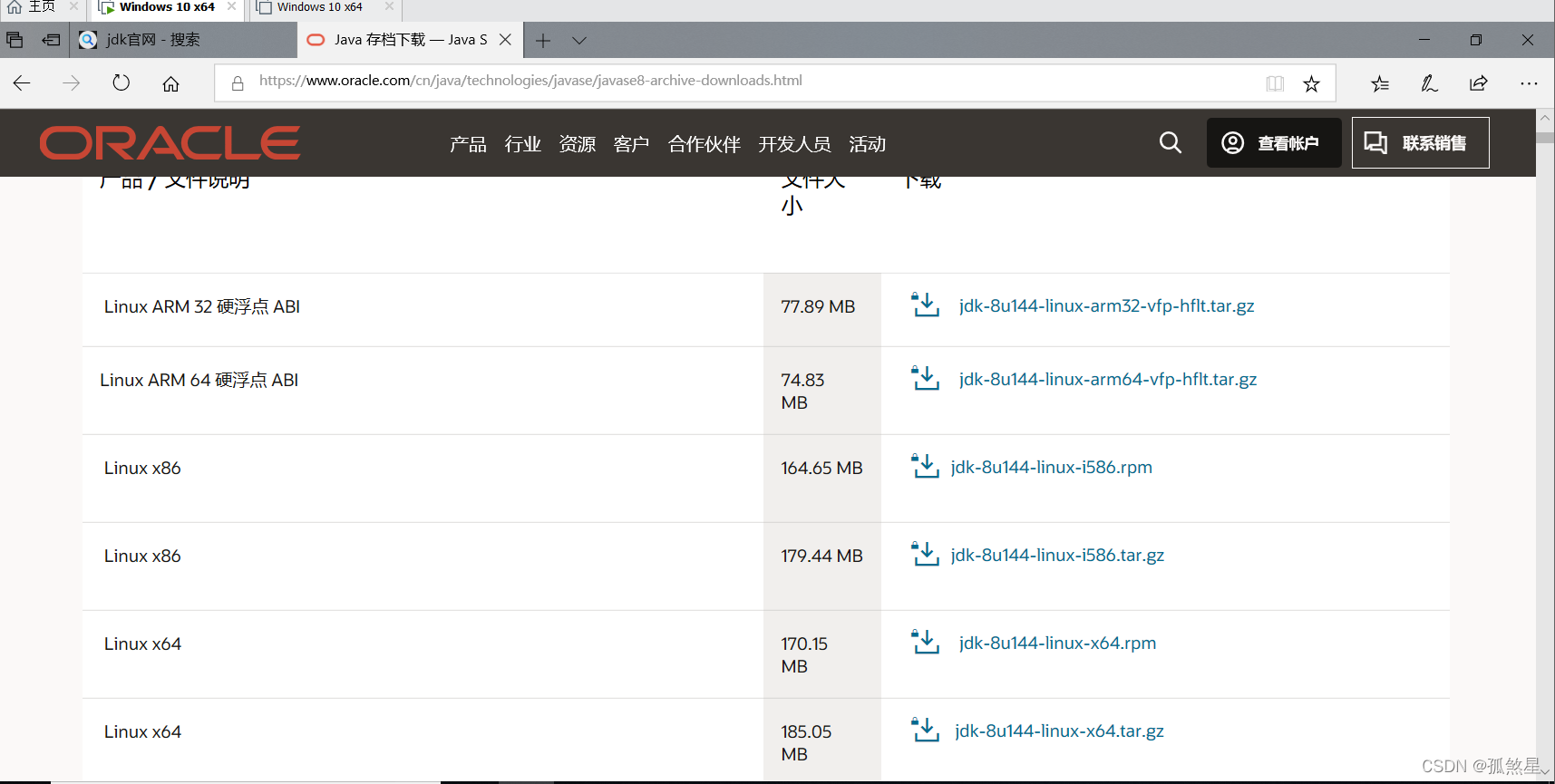Close the Java 存档下载 tab
The height and width of the screenshot is (784, 1555).
point(505,40)
